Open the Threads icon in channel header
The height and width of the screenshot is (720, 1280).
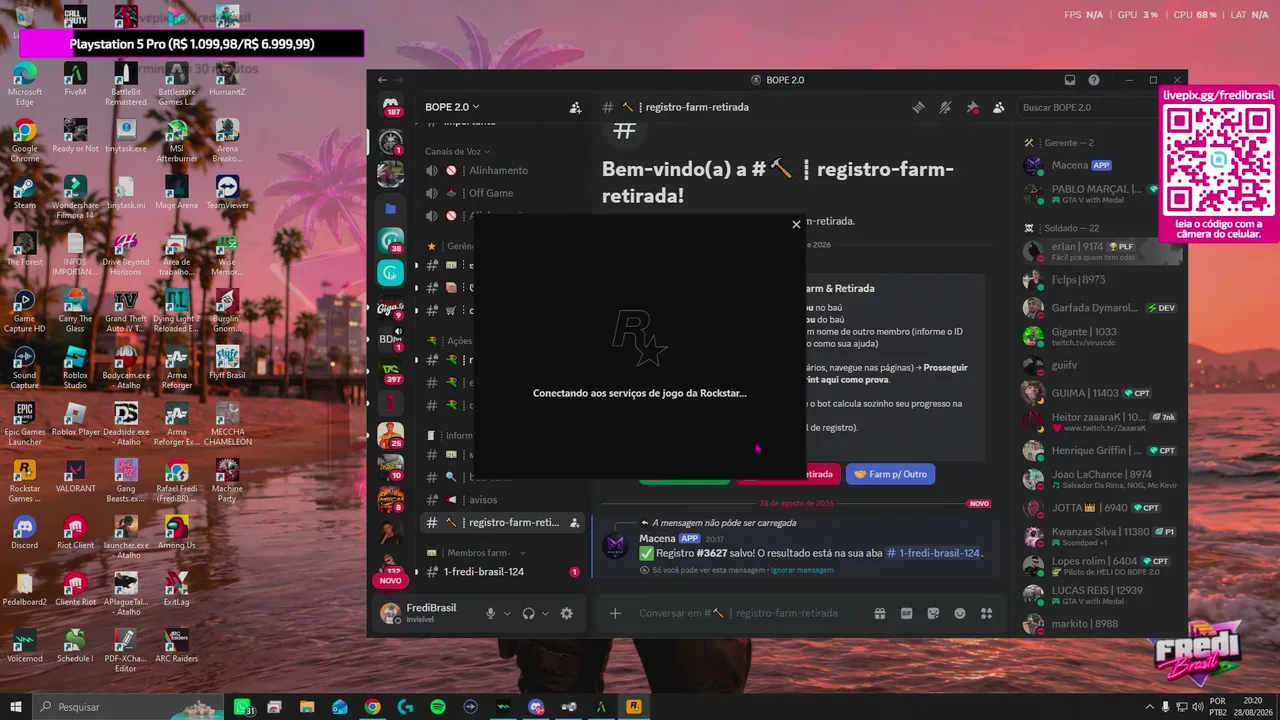click(918, 107)
